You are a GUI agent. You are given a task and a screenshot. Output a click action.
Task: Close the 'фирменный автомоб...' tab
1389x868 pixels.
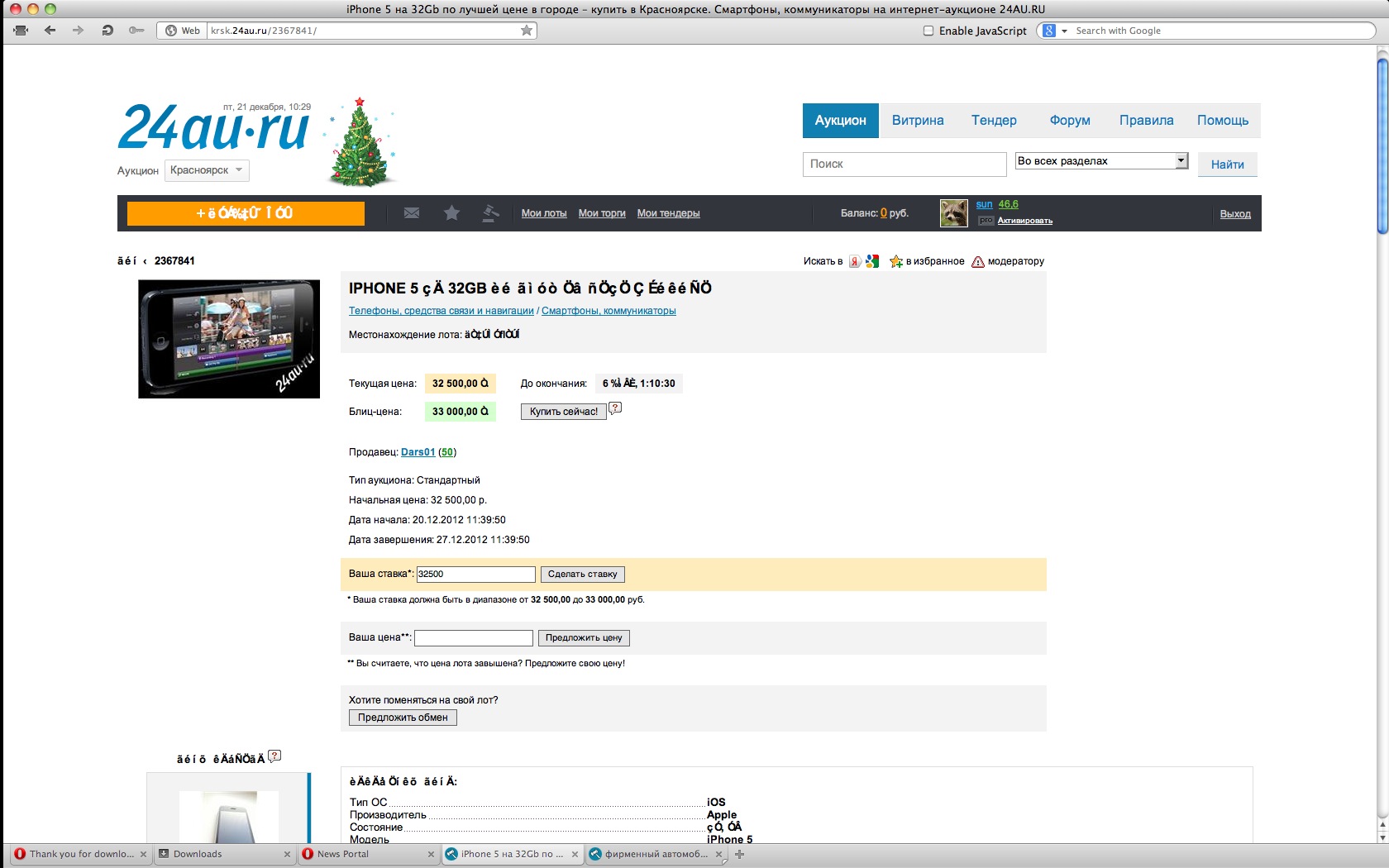coord(718,855)
